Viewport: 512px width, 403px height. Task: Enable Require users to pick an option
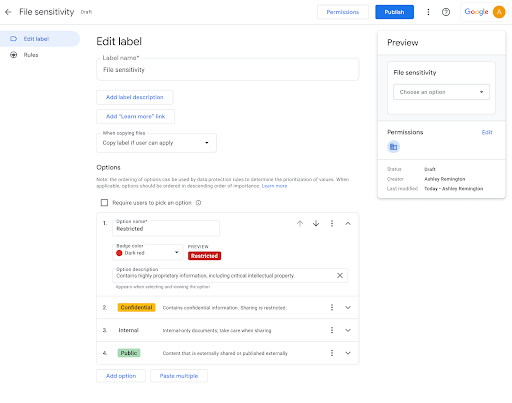coord(104,203)
